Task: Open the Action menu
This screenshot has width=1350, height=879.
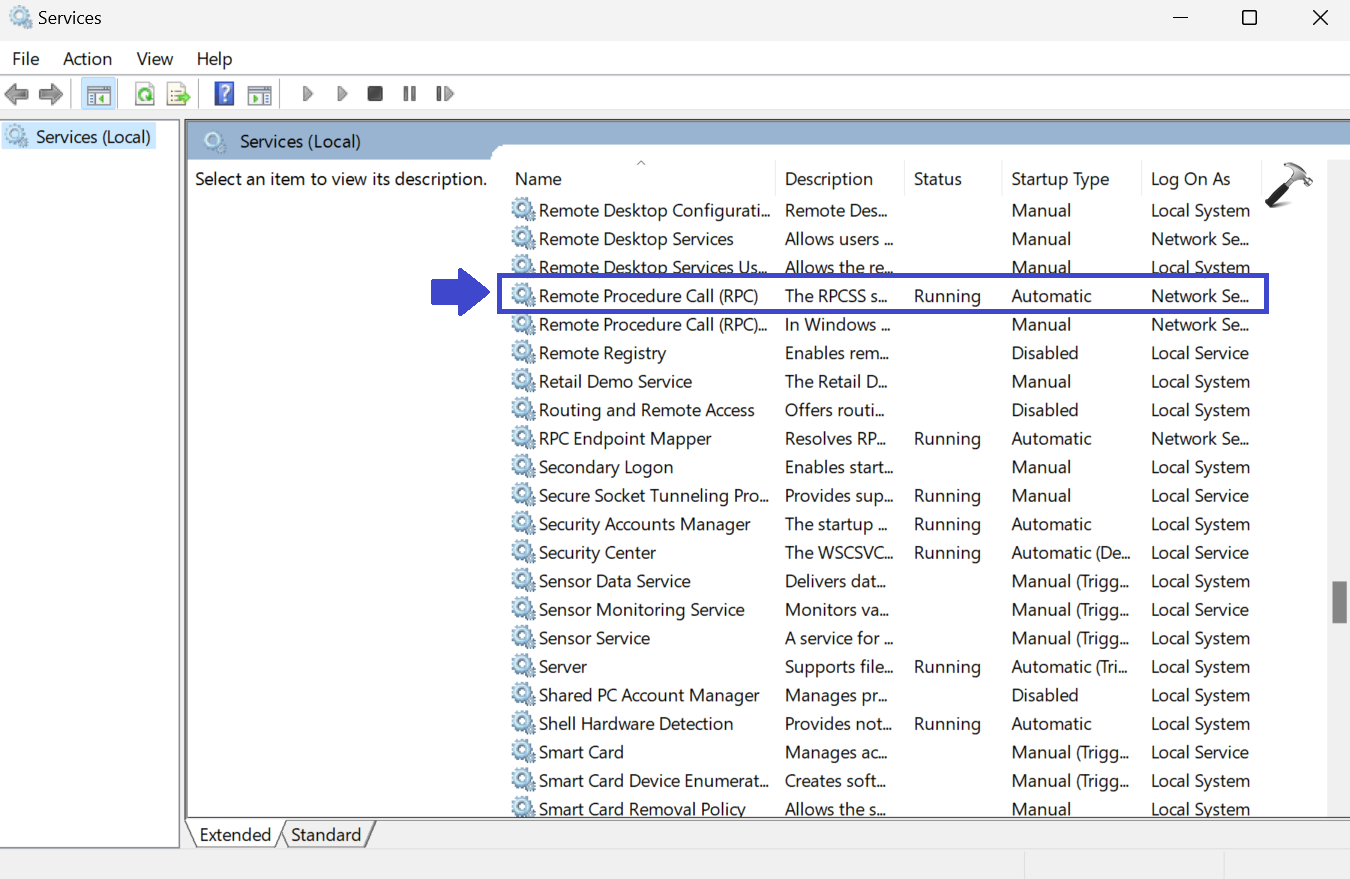Action: [87, 59]
